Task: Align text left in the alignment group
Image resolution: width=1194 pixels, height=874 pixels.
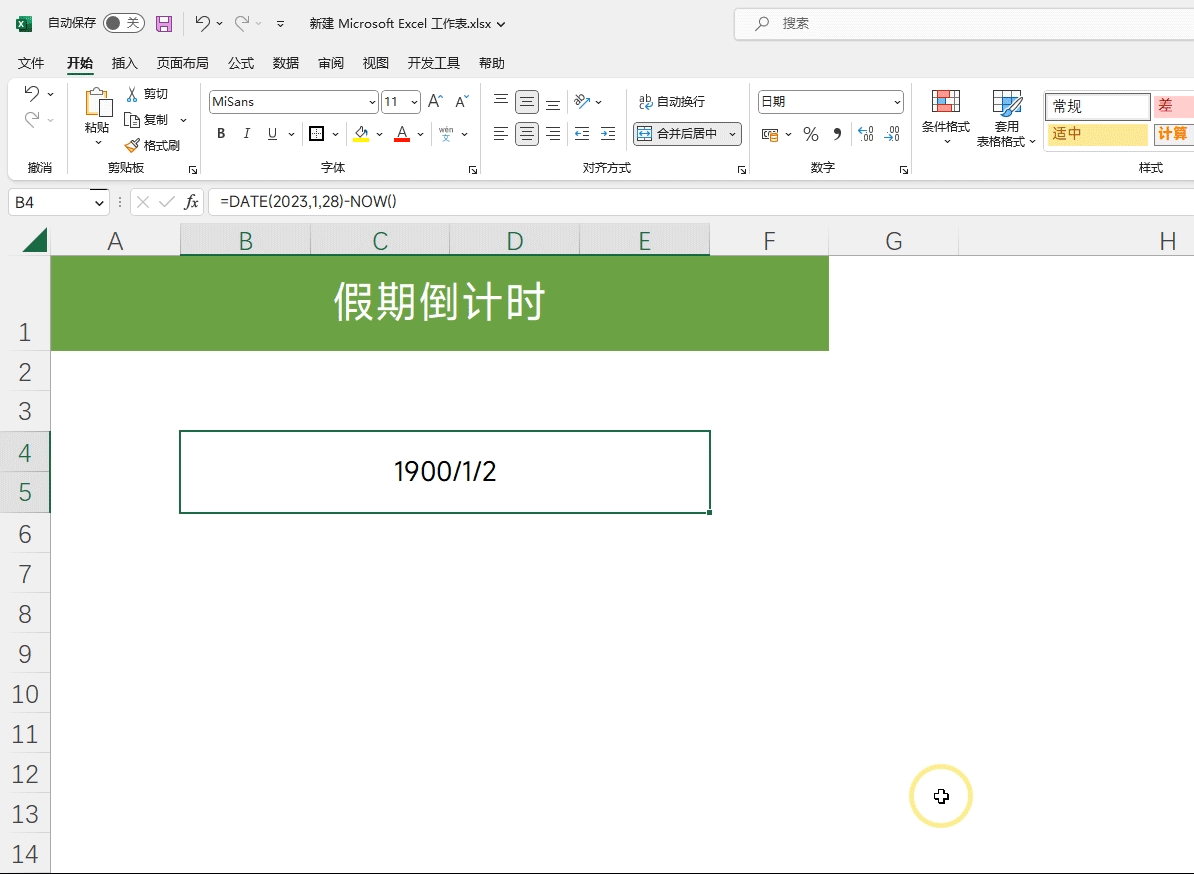Action: coord(500,134)
